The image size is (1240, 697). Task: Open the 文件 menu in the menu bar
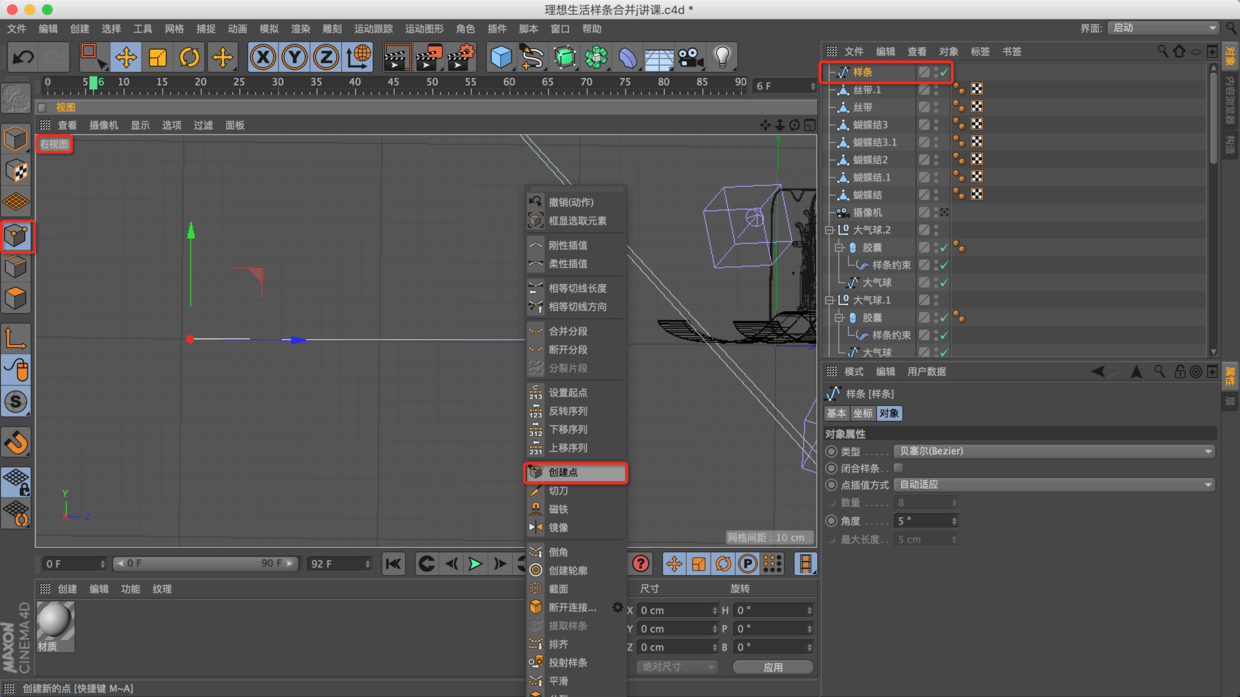pyautogui.click(x=17, y=29)
